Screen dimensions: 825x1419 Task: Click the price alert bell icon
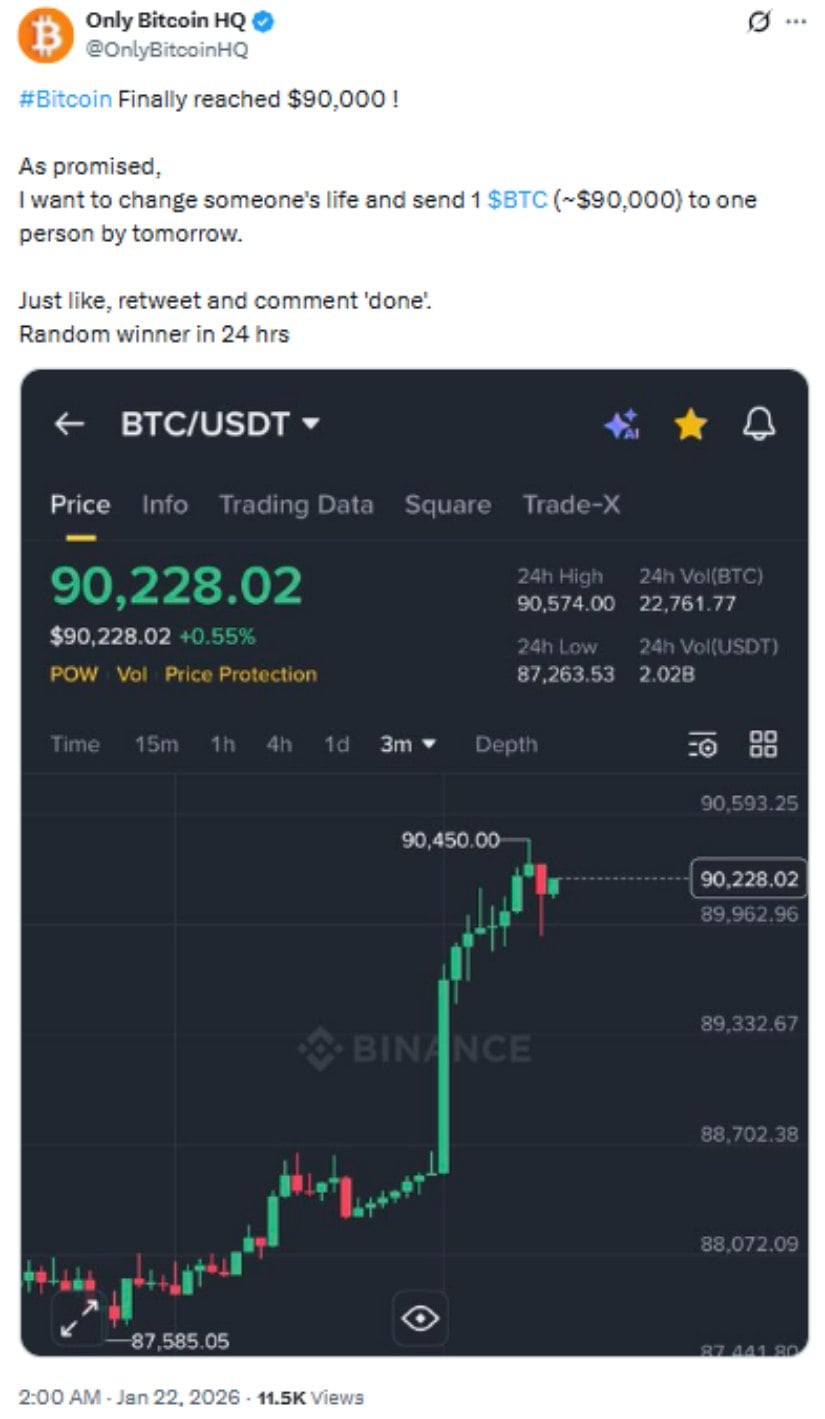759,425
